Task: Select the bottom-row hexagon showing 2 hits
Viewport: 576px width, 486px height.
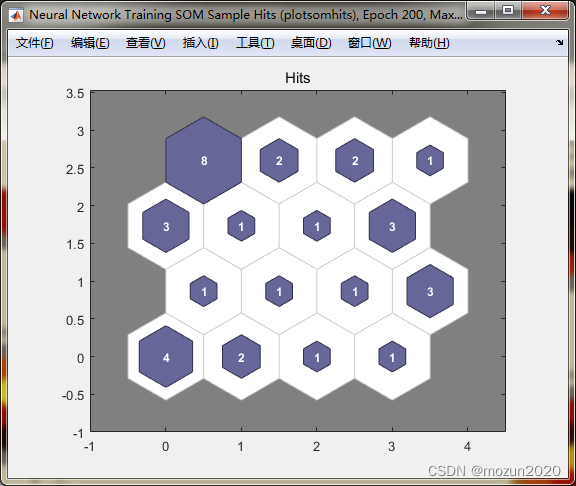Action: tap(241, 357)
